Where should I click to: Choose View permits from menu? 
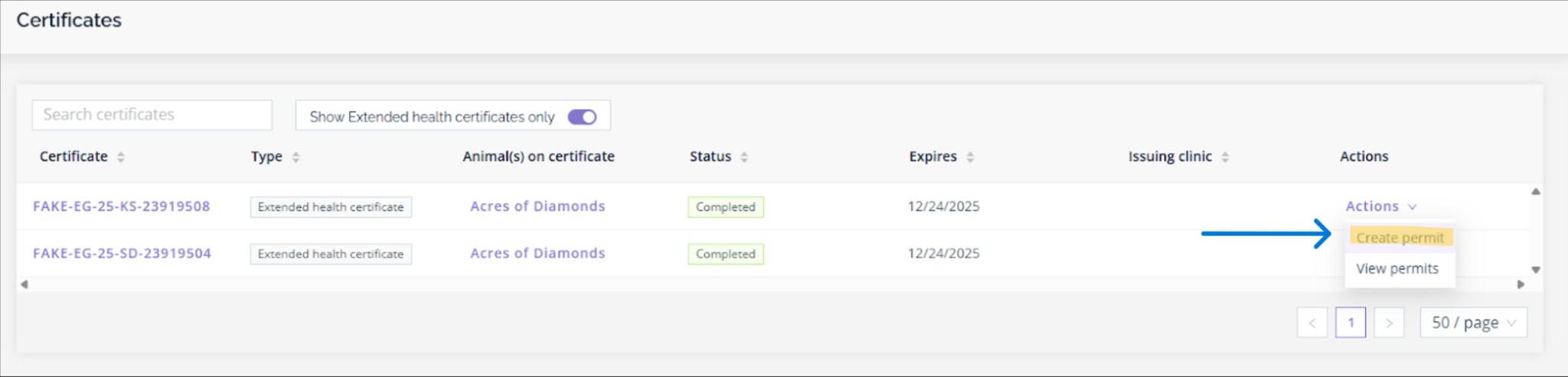1397,269
